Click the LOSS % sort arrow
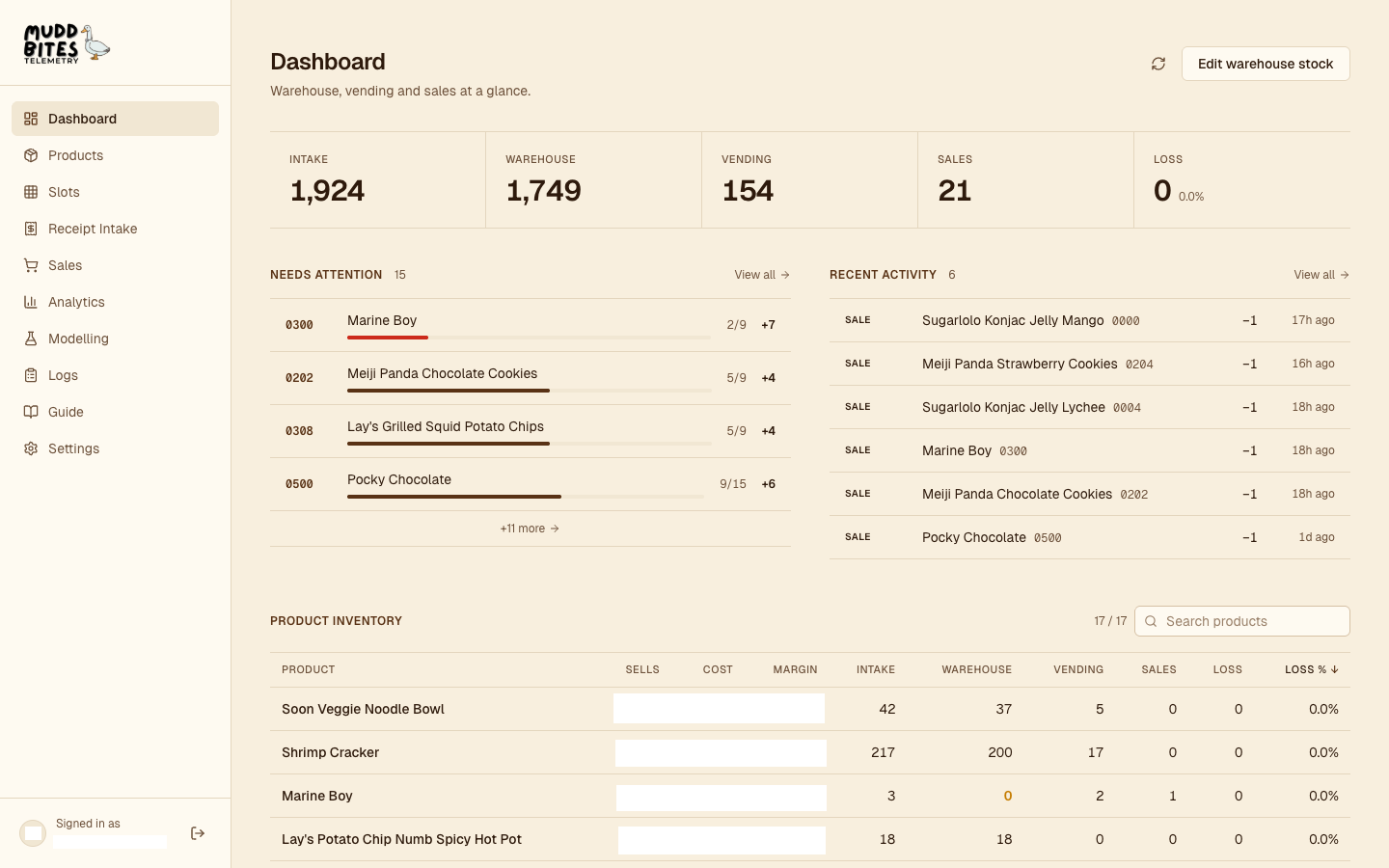1389x868 pixels. [x=1334, y=669]
